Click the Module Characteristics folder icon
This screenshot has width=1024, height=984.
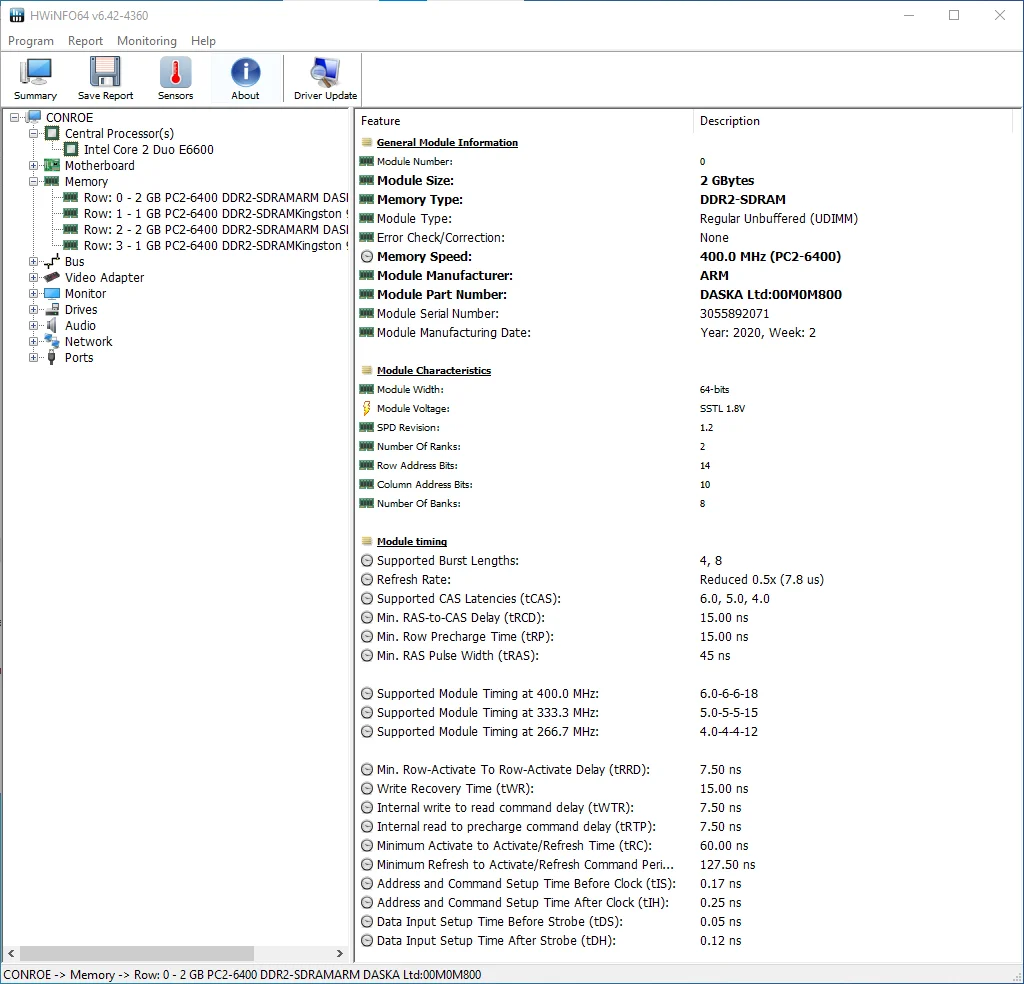click(x=367, y=370)
